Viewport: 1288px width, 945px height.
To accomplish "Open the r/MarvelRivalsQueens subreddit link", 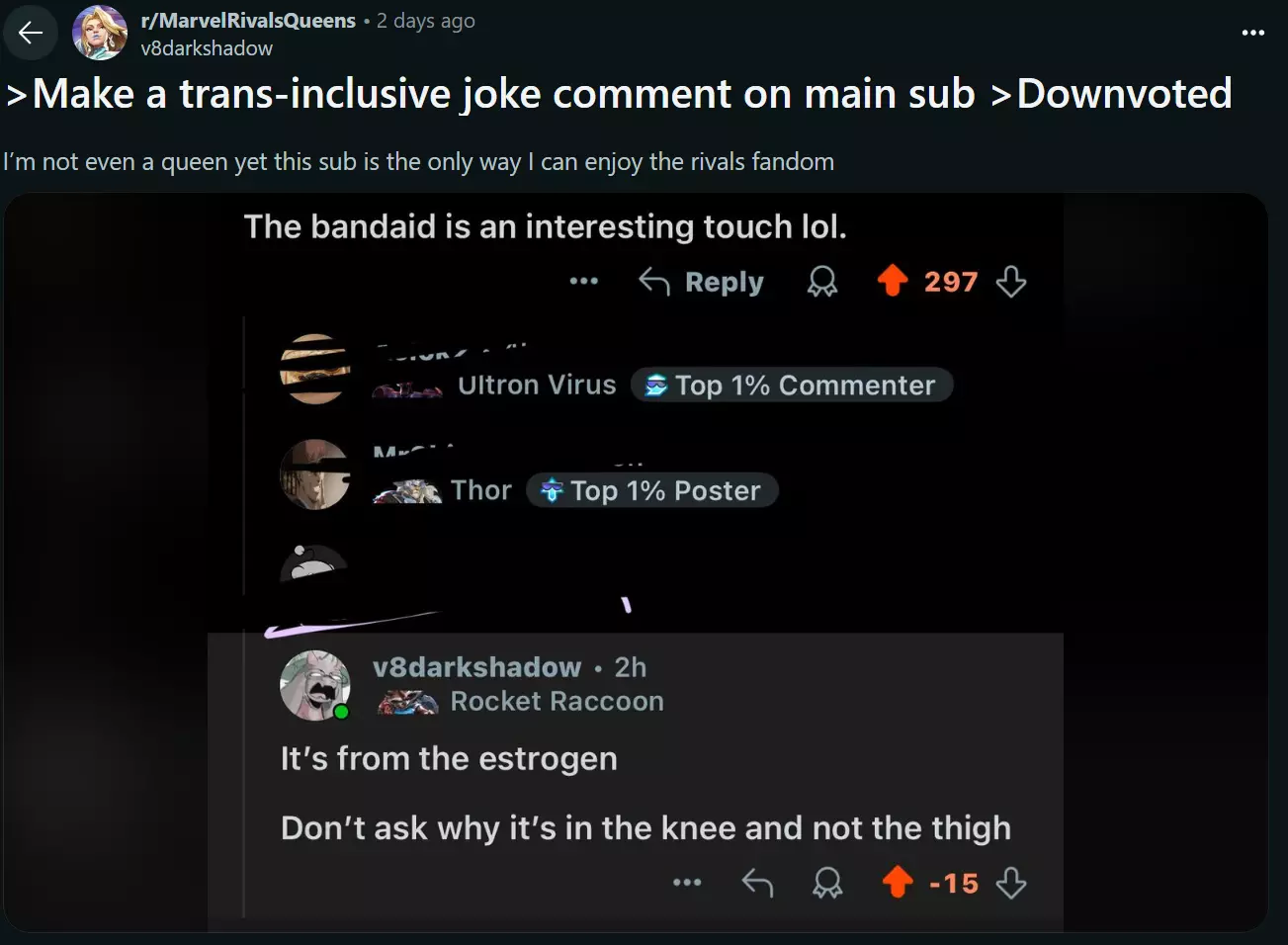I will coord(248,21).
